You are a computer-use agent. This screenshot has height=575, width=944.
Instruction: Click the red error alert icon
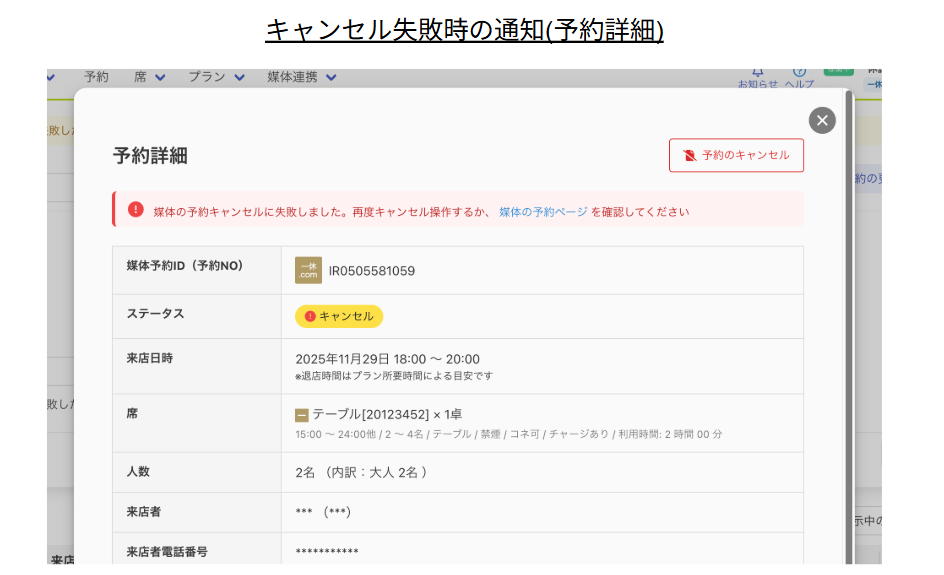coord(136,210)
